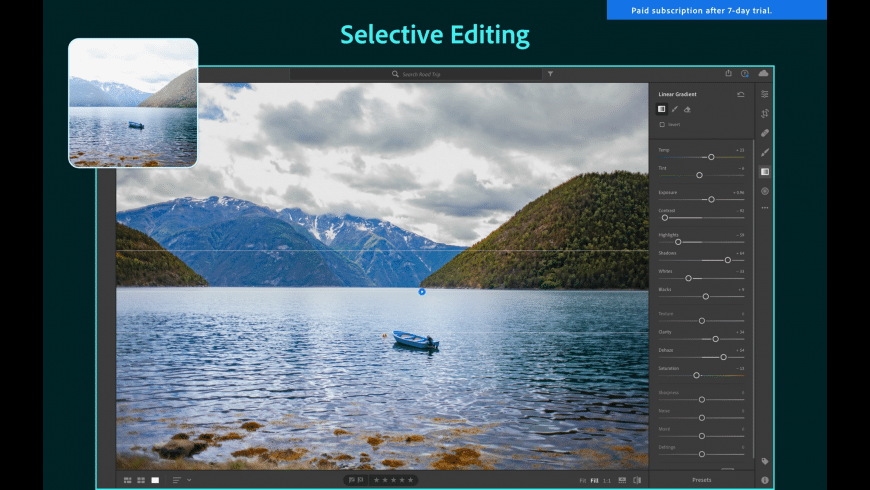This screenshot has height=490, width=870.
Task: Toggle the show original compare icon
Action: pyautogui.click(x=637, y=480)
